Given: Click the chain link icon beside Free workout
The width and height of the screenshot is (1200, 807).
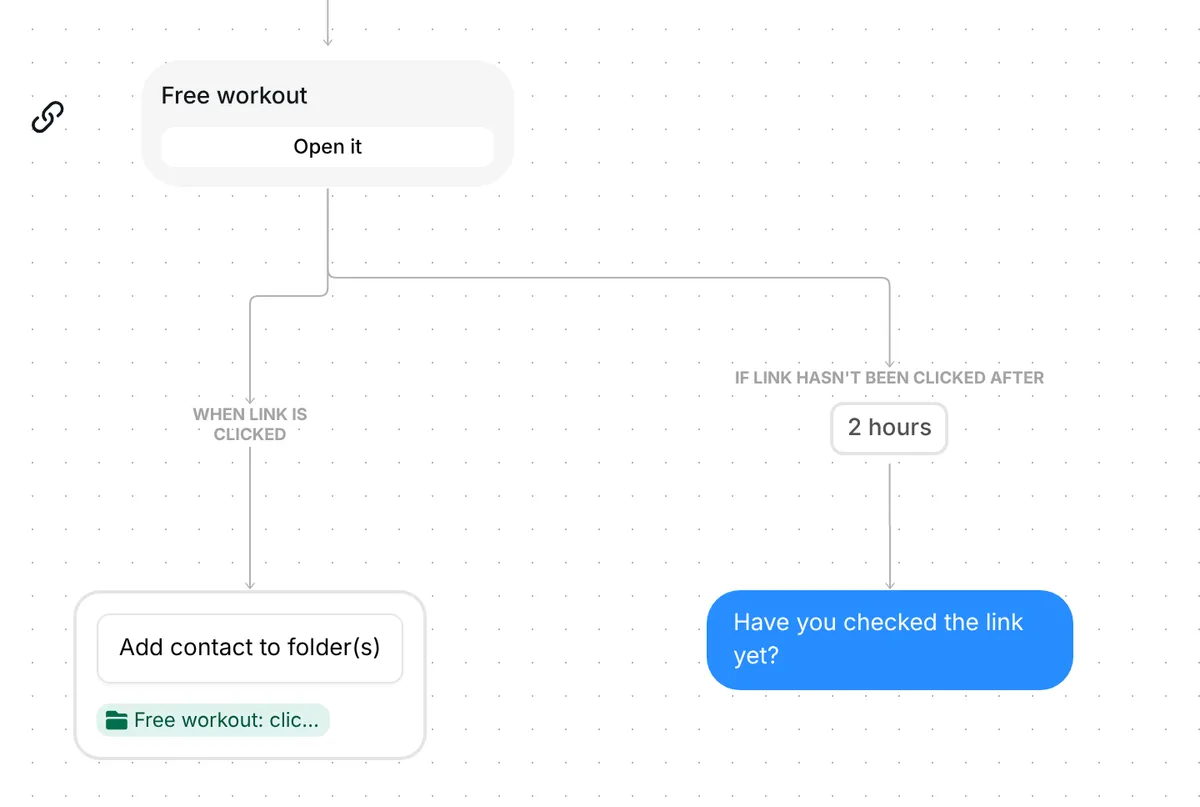Looking at the screenshot, I should click(48, 117).
